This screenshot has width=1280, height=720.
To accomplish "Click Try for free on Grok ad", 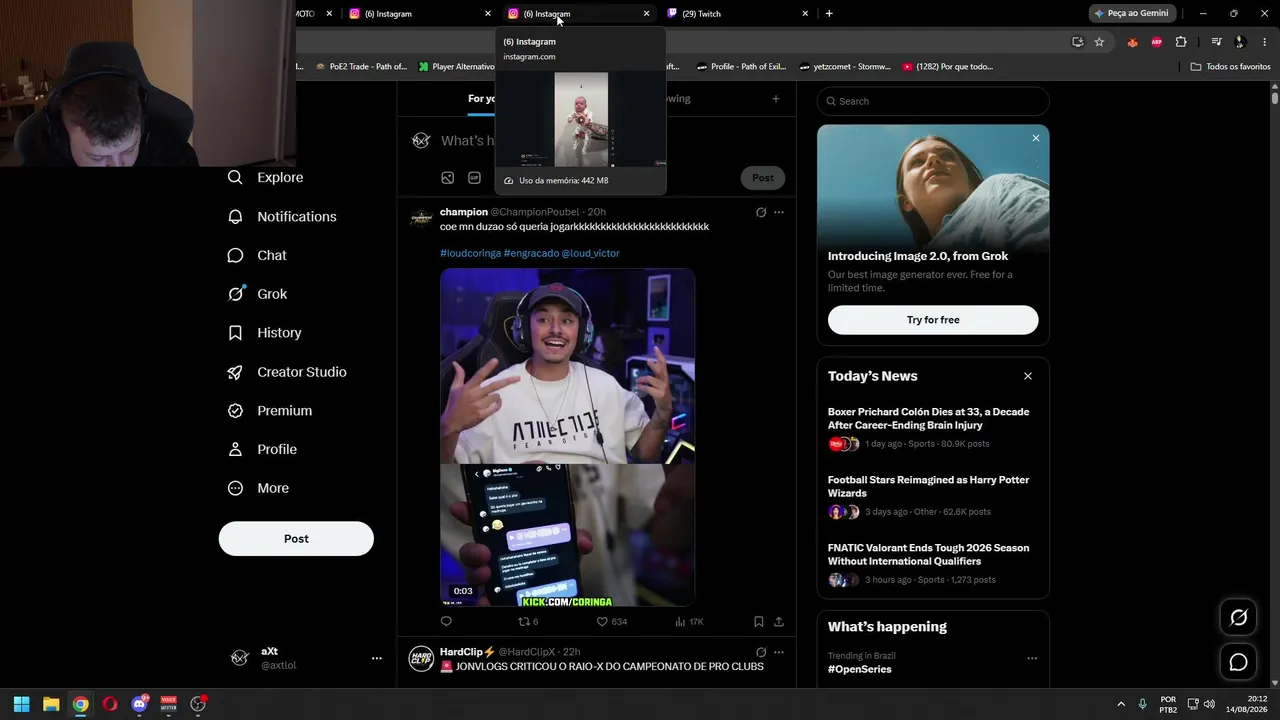I will pyautogui.click(x=933, y=320).
